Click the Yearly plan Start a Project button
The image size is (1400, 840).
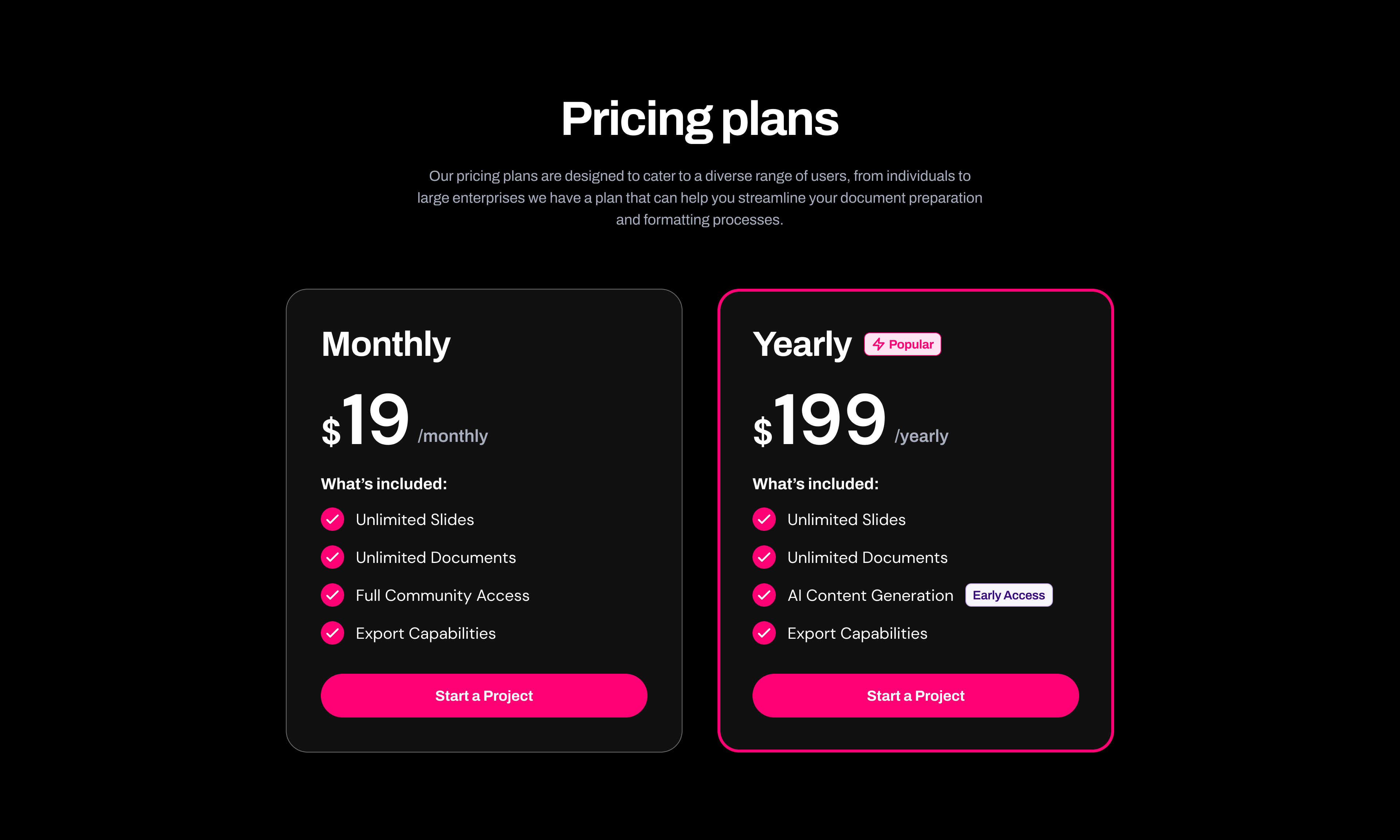coord(915,695)
